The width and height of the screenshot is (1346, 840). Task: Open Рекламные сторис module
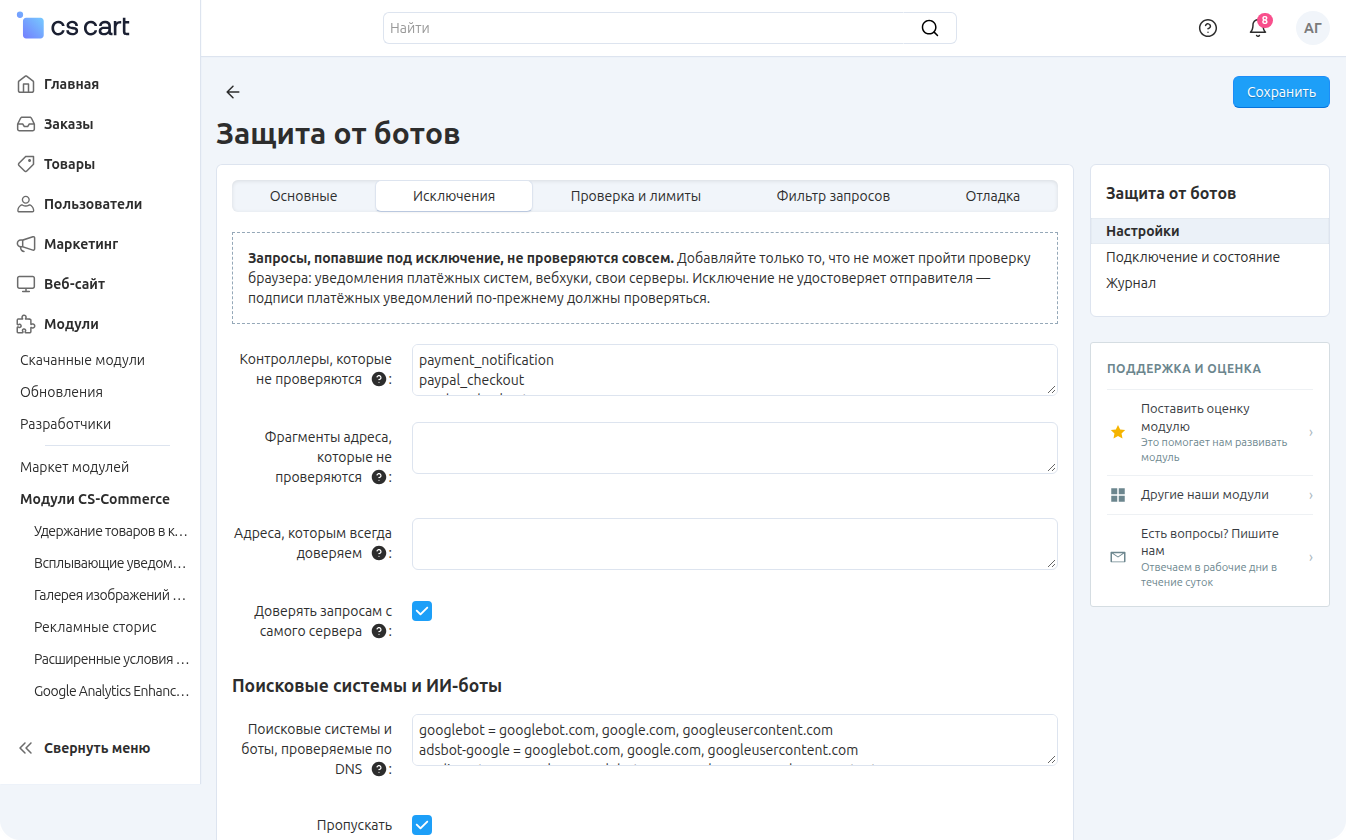(x=95, y=627)
